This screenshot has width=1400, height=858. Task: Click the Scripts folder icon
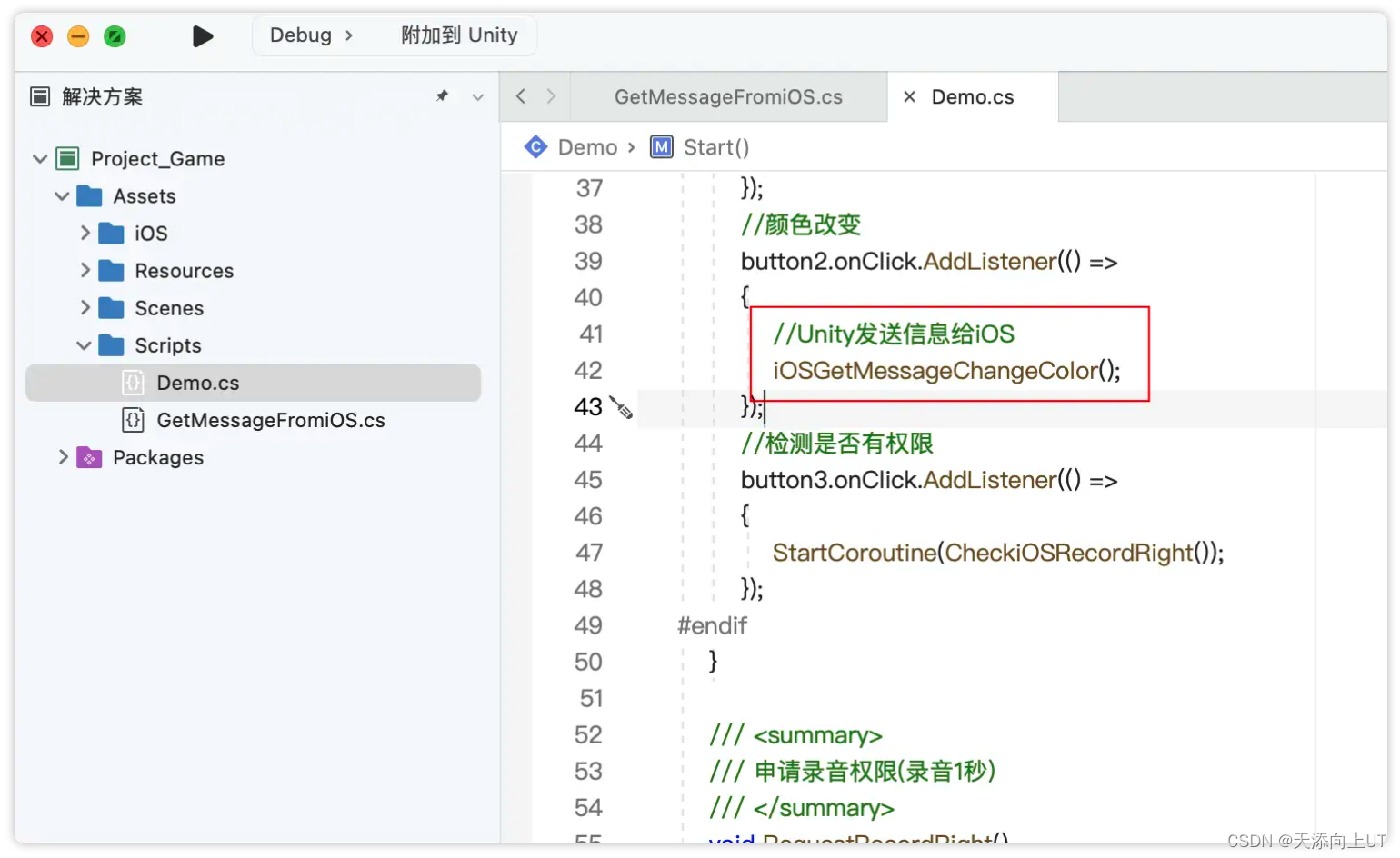pyautogui.click(x=111, y=345)
